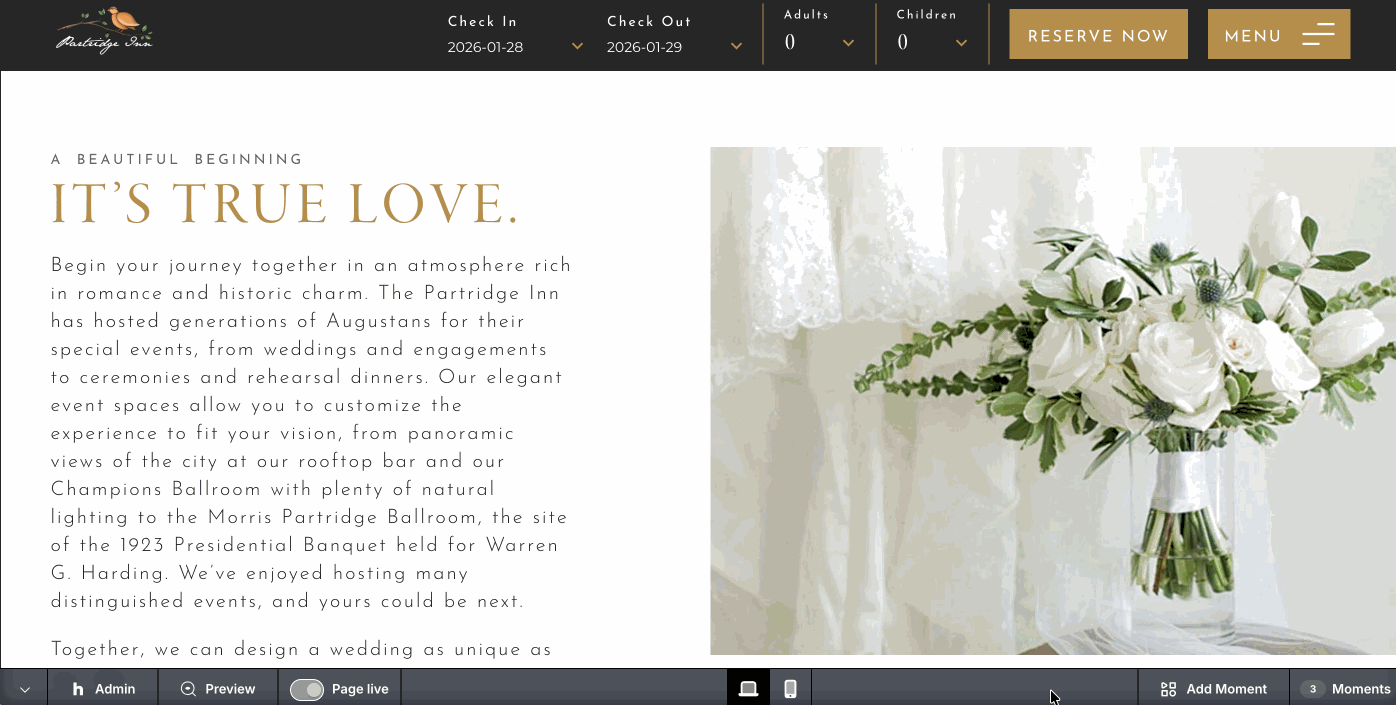
Task: Click the Moments count badge showing 3
Action: coord(1313,689)
